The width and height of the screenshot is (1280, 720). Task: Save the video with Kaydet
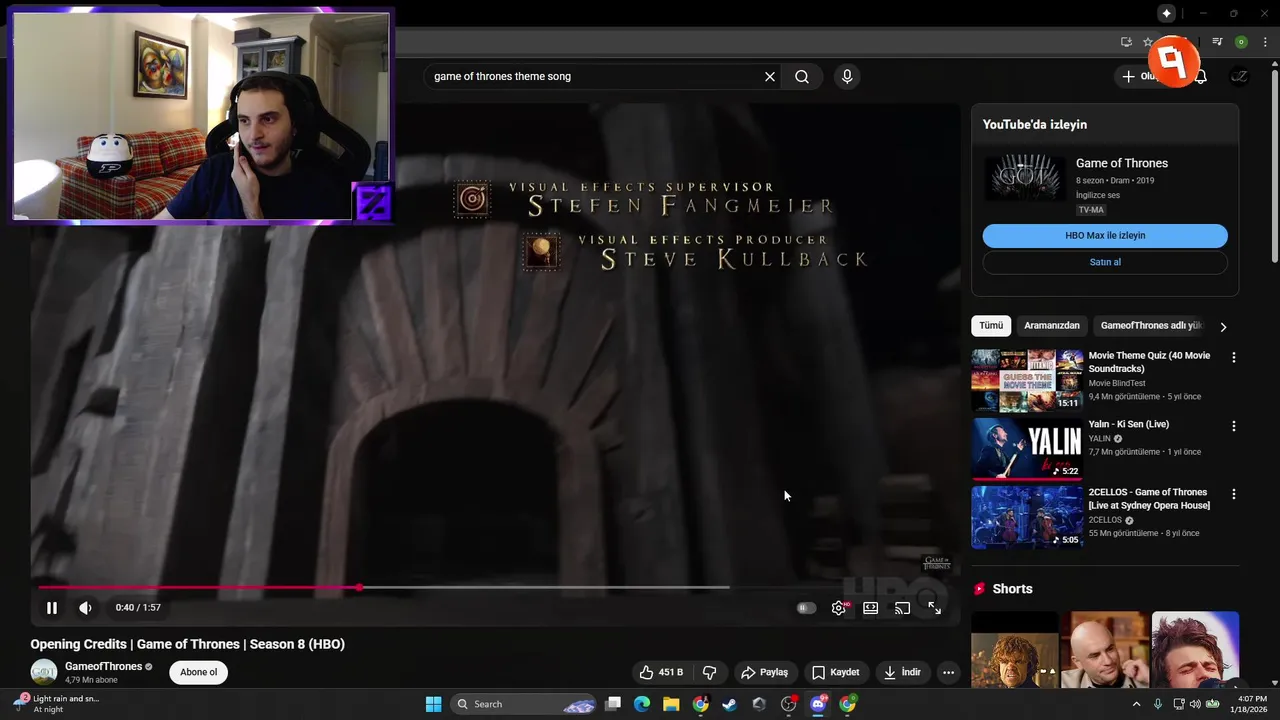(836, 672)
